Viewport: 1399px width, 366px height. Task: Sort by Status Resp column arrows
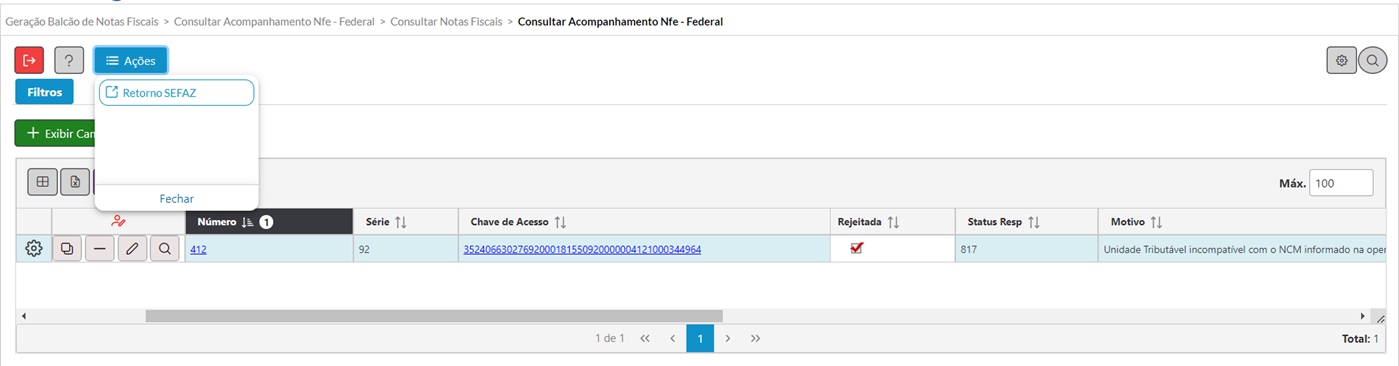tap(1034, 222)
